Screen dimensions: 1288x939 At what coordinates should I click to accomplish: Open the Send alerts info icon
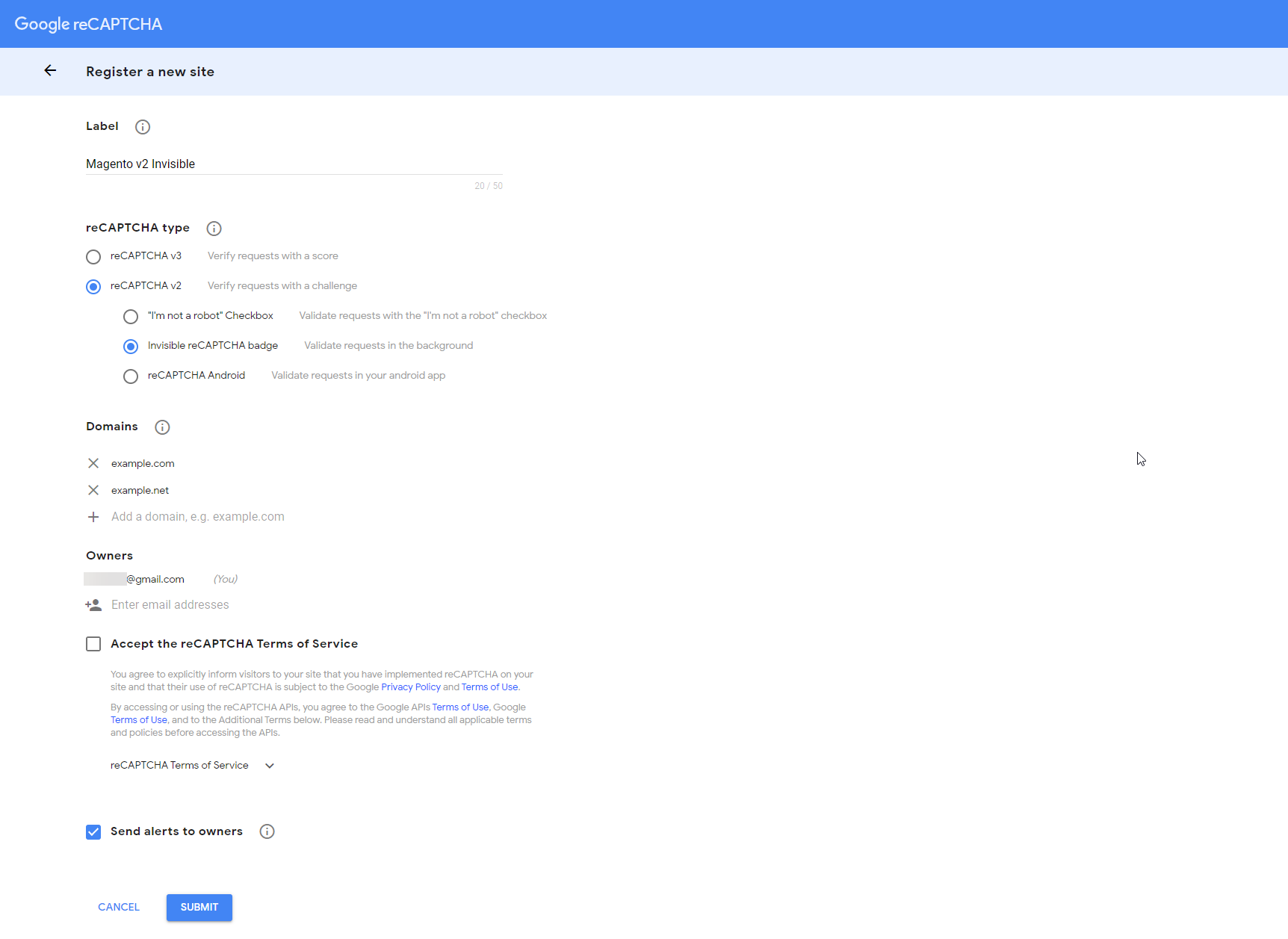coord(267,831)
